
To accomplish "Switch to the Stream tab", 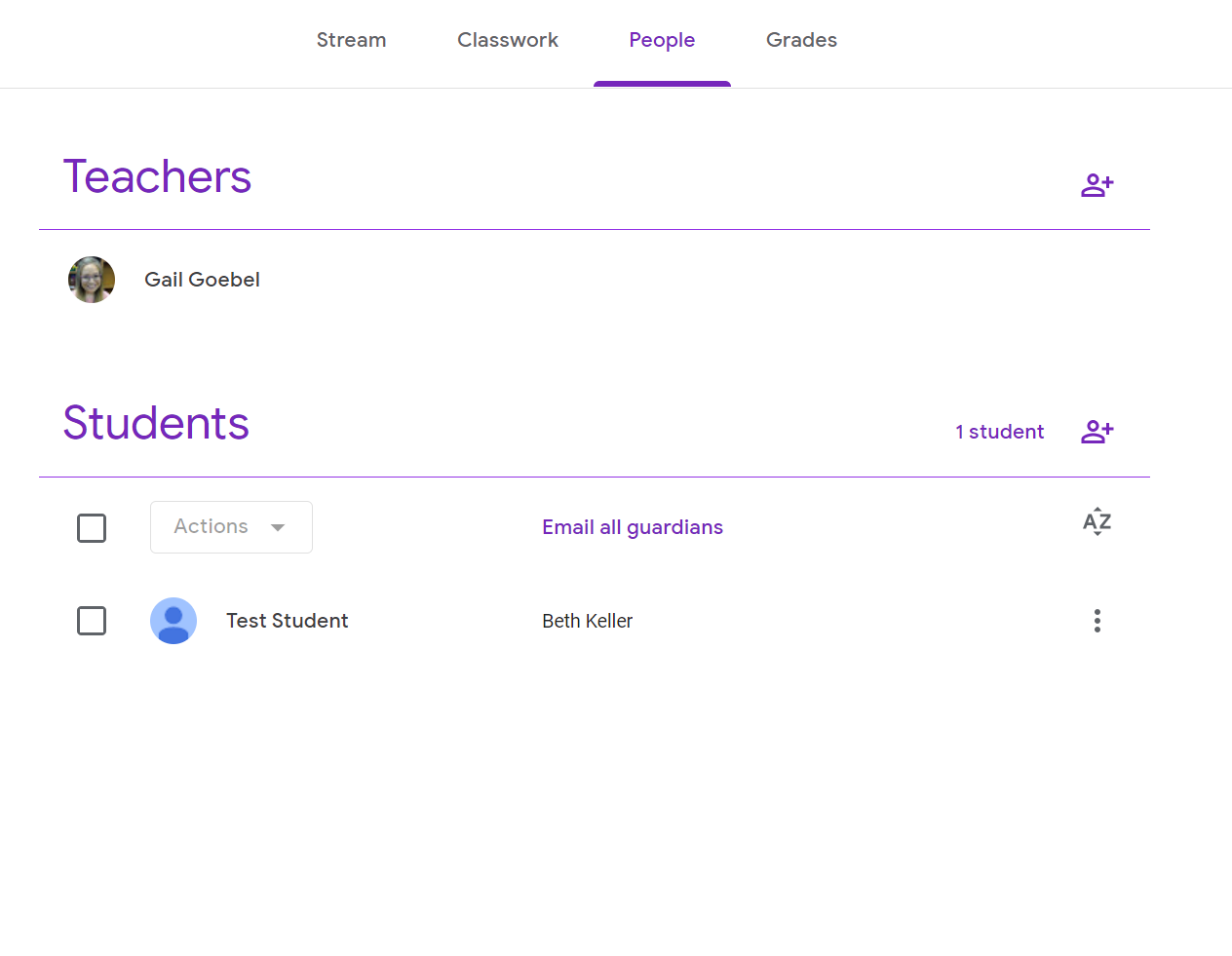I will 351,40.
